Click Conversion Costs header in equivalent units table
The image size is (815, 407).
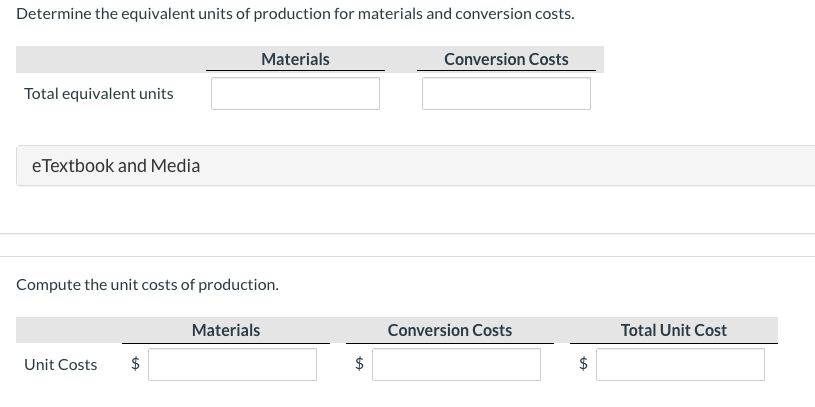[506, 59]
